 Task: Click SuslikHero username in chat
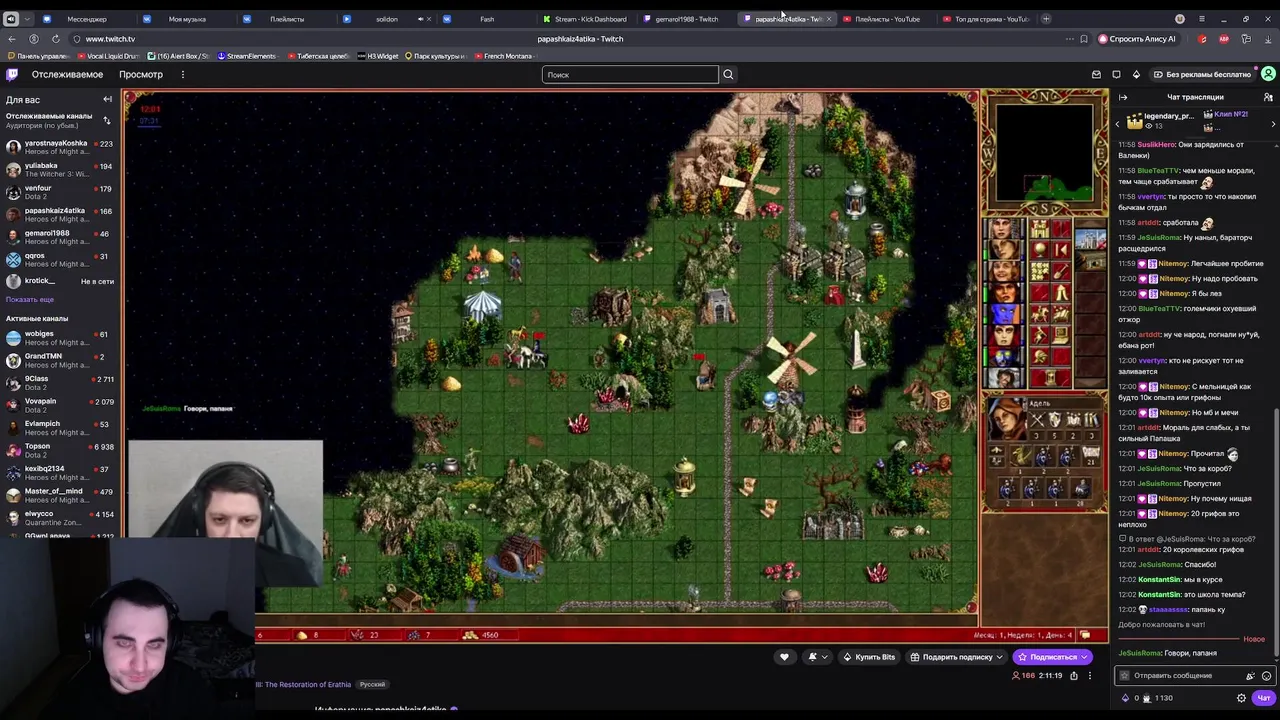coord(1158,144)
